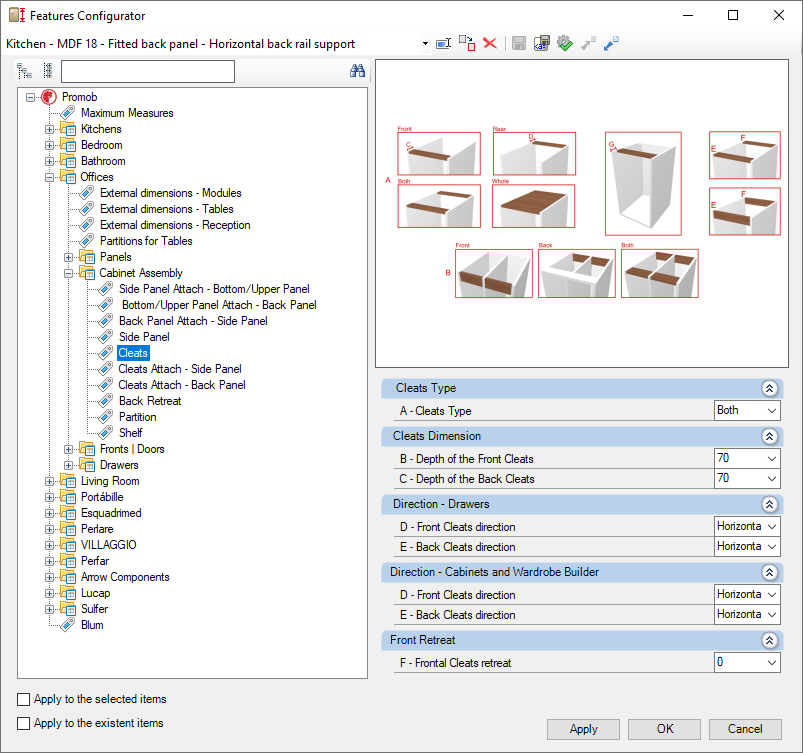Click the Drawers folder icon
Screen dimensions: 803x753
(87, 465)
